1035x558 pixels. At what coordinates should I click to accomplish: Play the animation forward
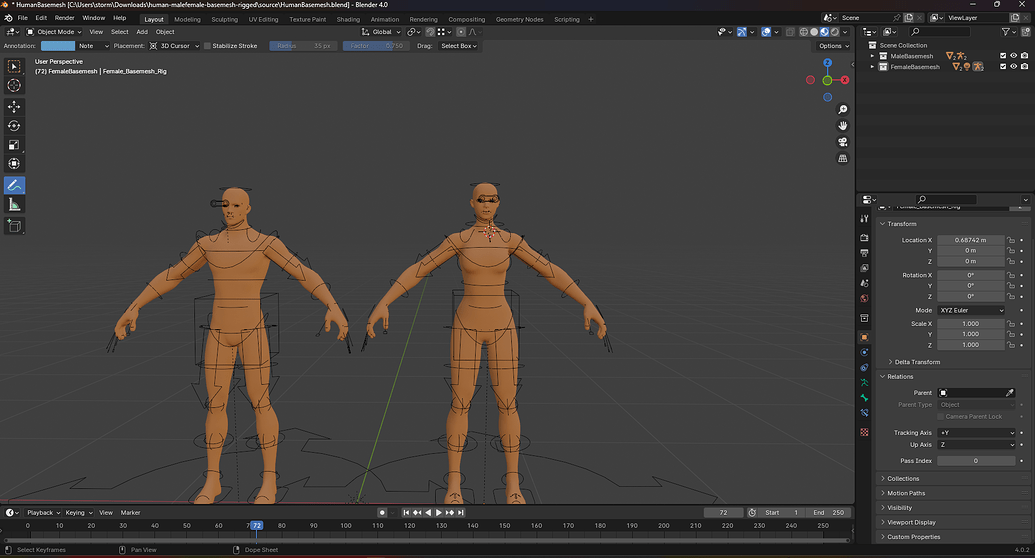click(x=439, y=512)
